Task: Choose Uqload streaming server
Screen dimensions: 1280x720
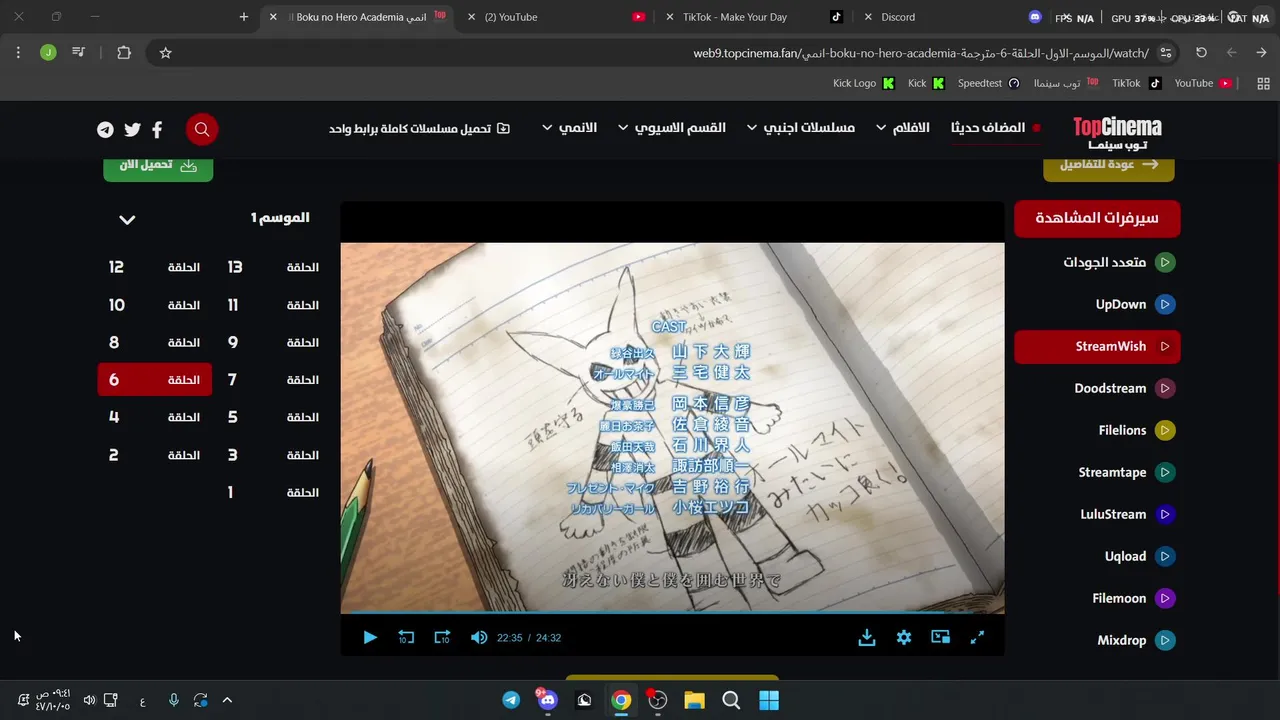Action: (x=1097, y=556)
